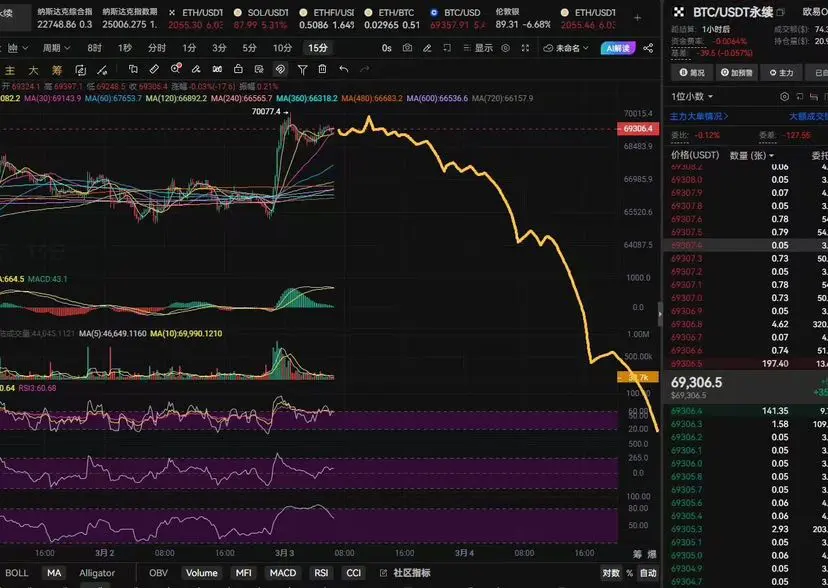Toggle the MACD indicator

coord(283,573)
